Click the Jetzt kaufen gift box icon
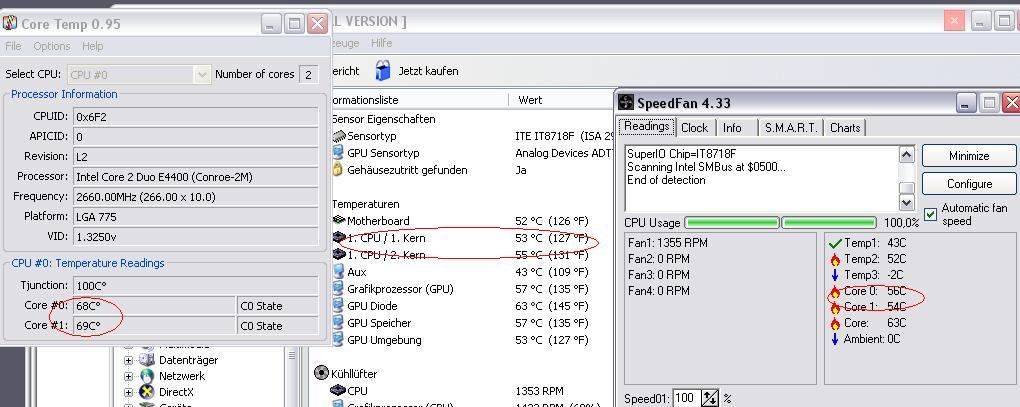1020x407 pixels. 383,71
